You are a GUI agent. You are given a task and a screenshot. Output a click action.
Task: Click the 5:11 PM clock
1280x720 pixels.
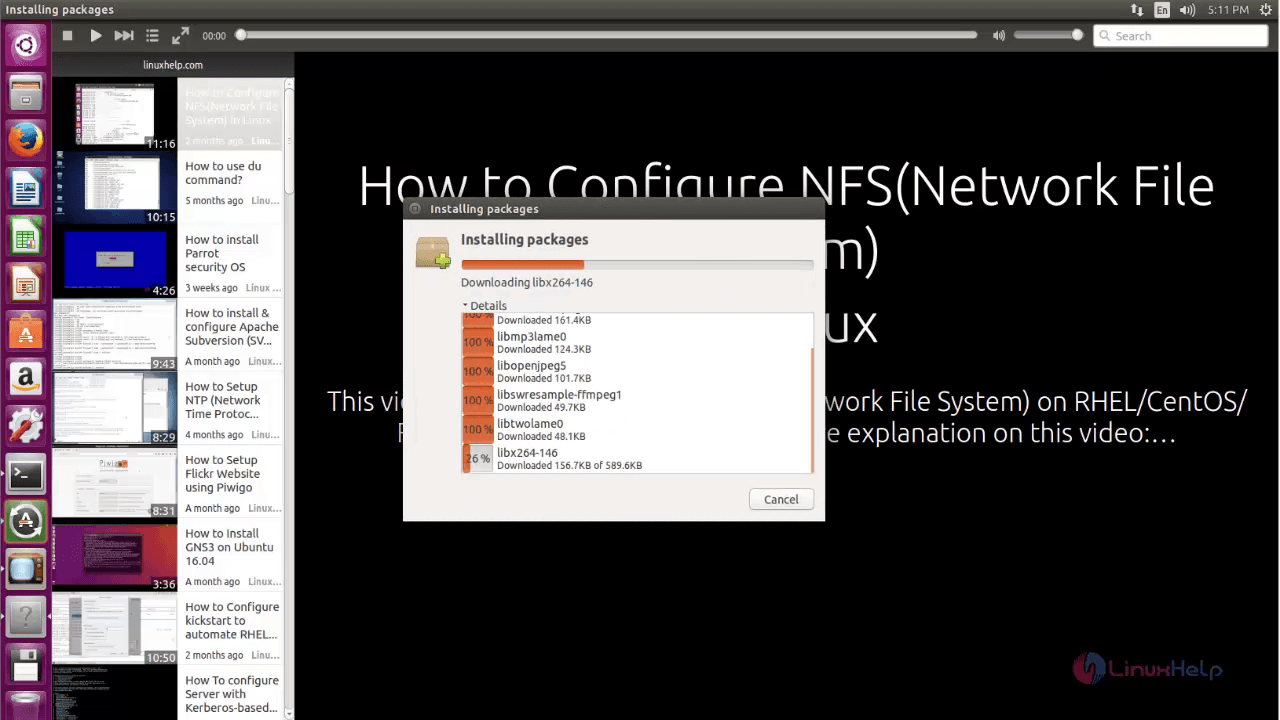pos(1227,9)
